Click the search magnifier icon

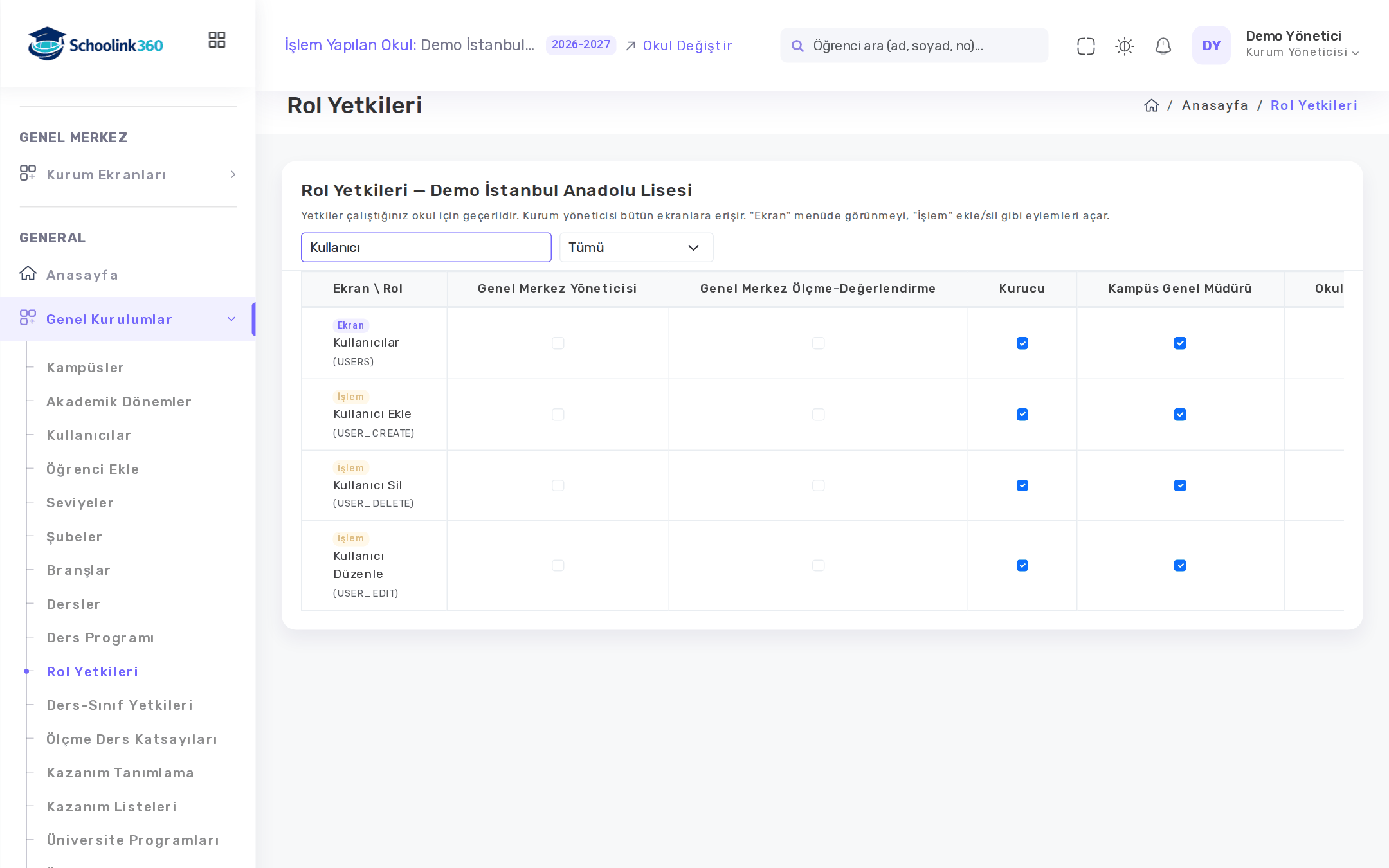(x=797, y=46)
